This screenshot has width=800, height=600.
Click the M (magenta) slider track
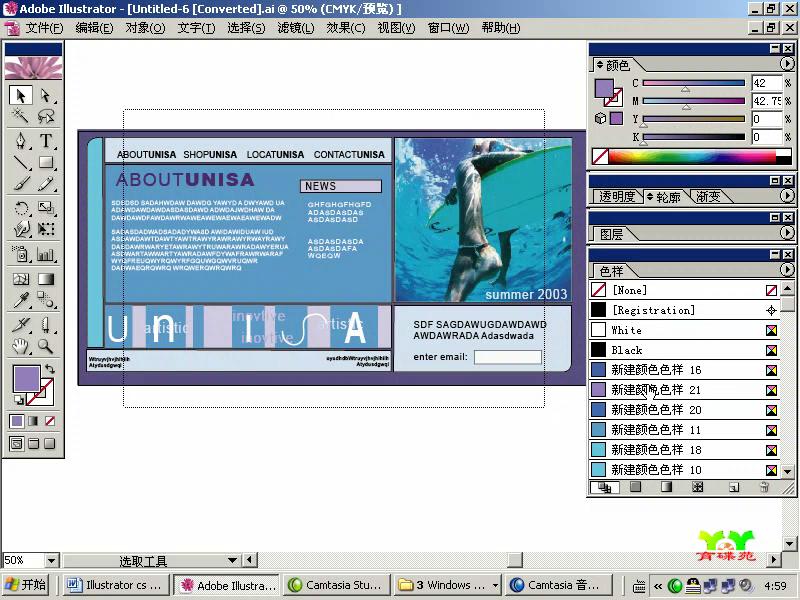pyautogui.click(x=693, y=101)
